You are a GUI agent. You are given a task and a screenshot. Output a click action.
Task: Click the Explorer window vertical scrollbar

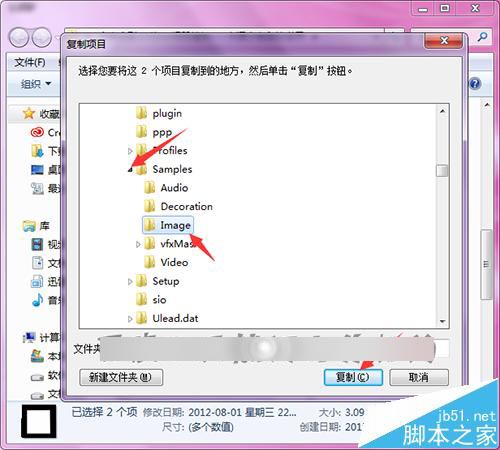(x=487, y=265)
